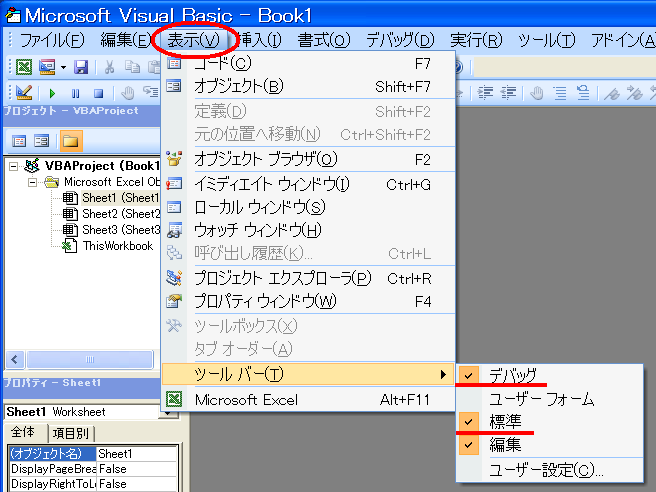
Task: Click the hand breakpoint icon on edit toolbar
Action: click(x=537, y=92)
